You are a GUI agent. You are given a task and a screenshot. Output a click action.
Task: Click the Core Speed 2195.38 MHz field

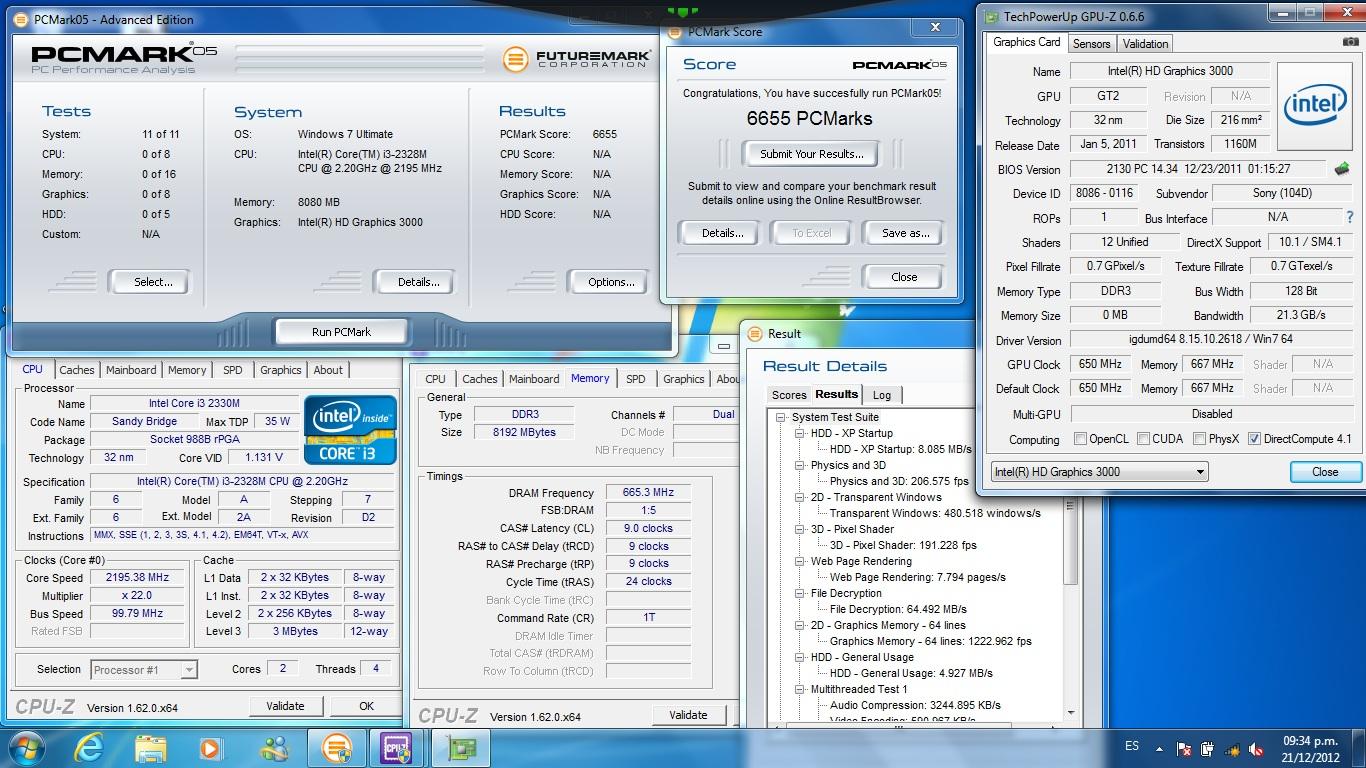(137, 578)
